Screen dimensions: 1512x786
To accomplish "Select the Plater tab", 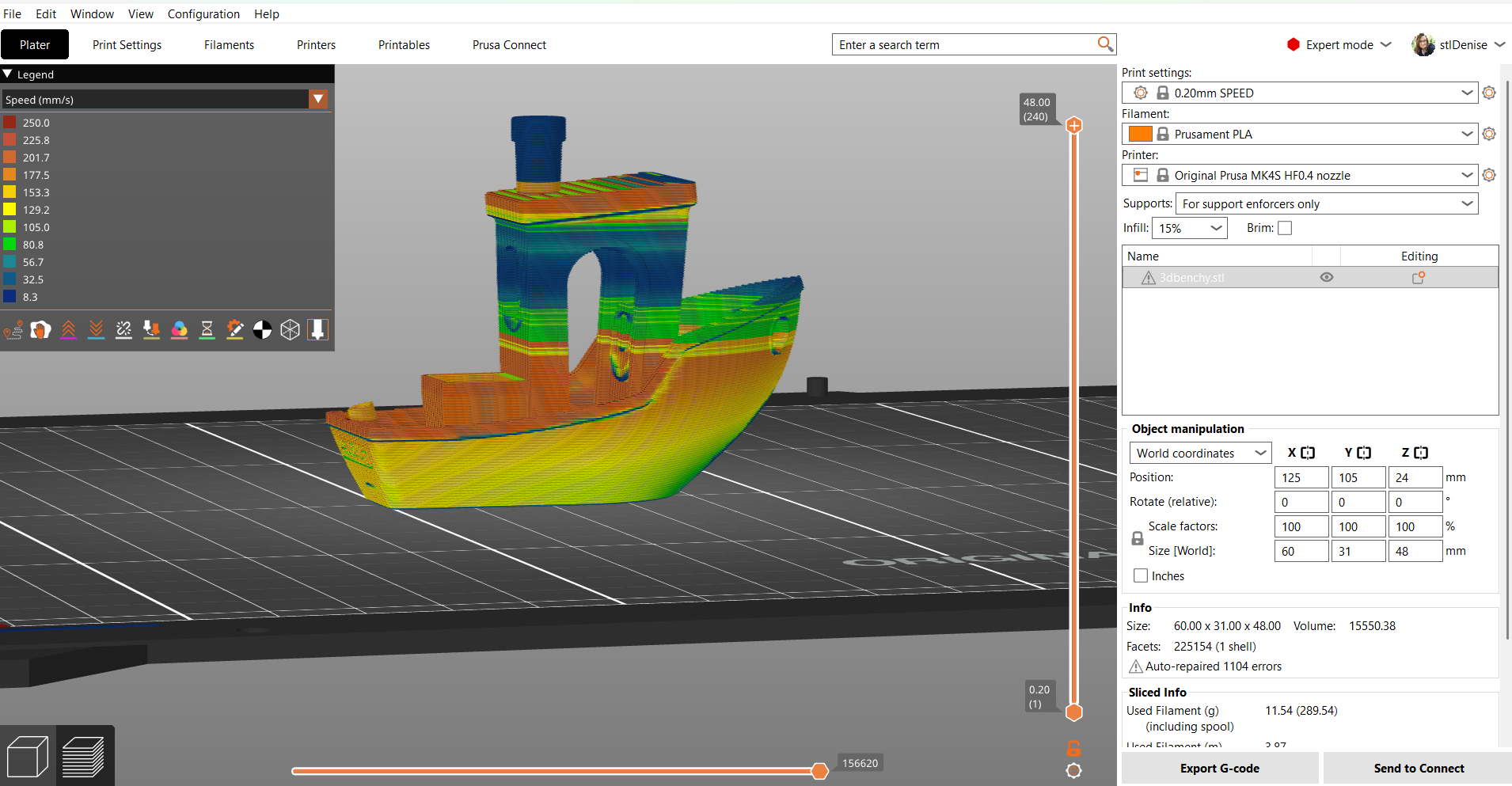I will pos(35,44).
